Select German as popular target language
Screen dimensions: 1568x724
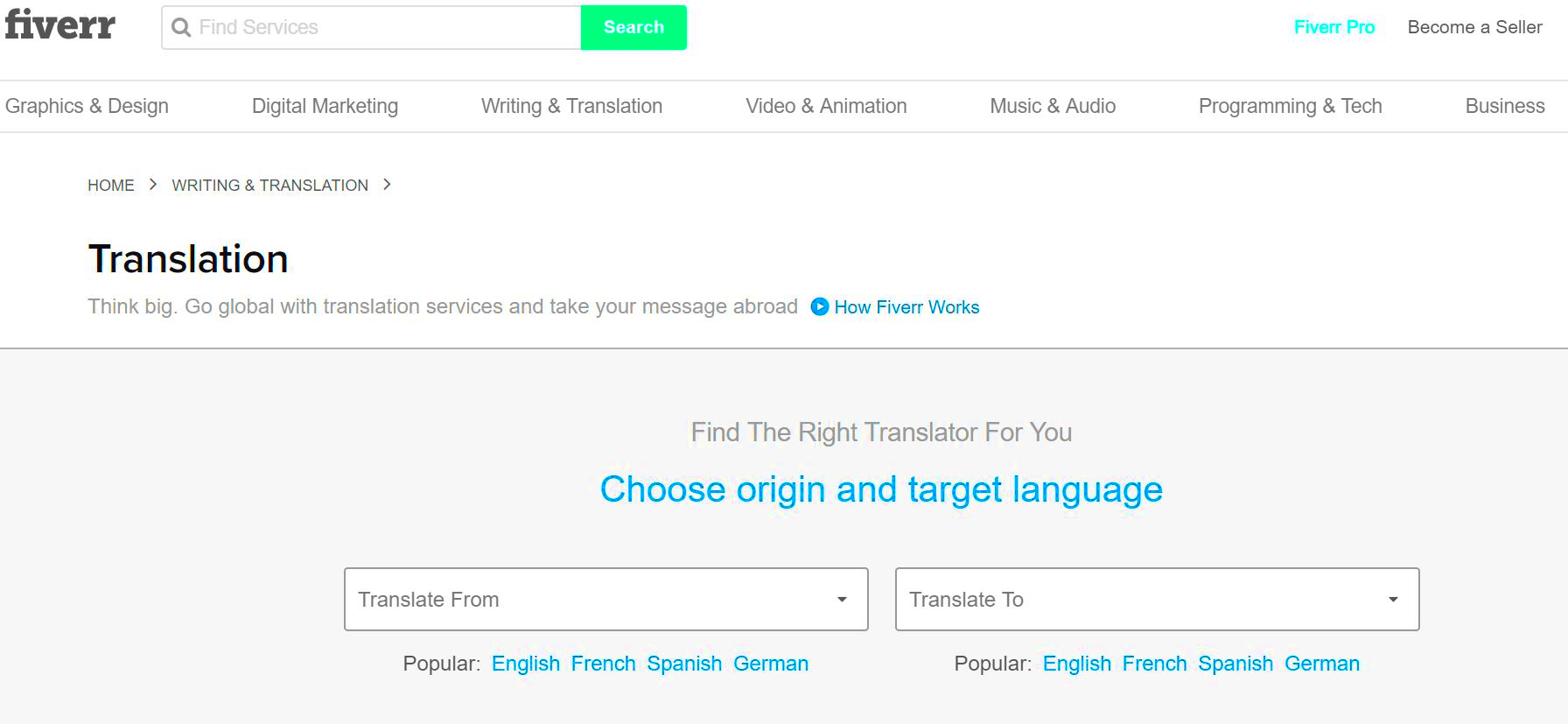pyautogui.click(x=1322, y=664)
